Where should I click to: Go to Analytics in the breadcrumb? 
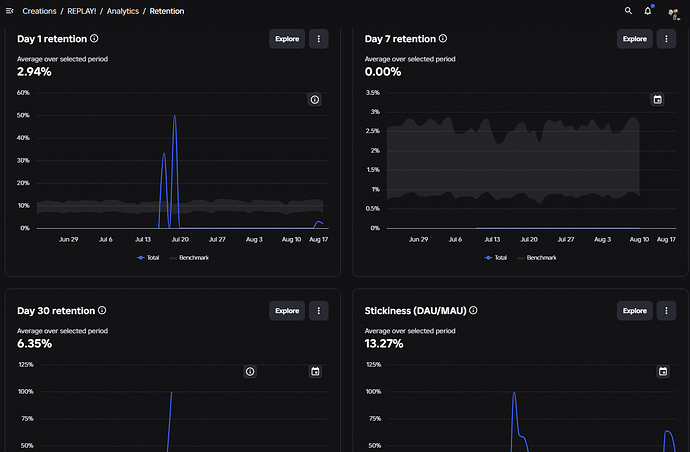coord(122,11)
